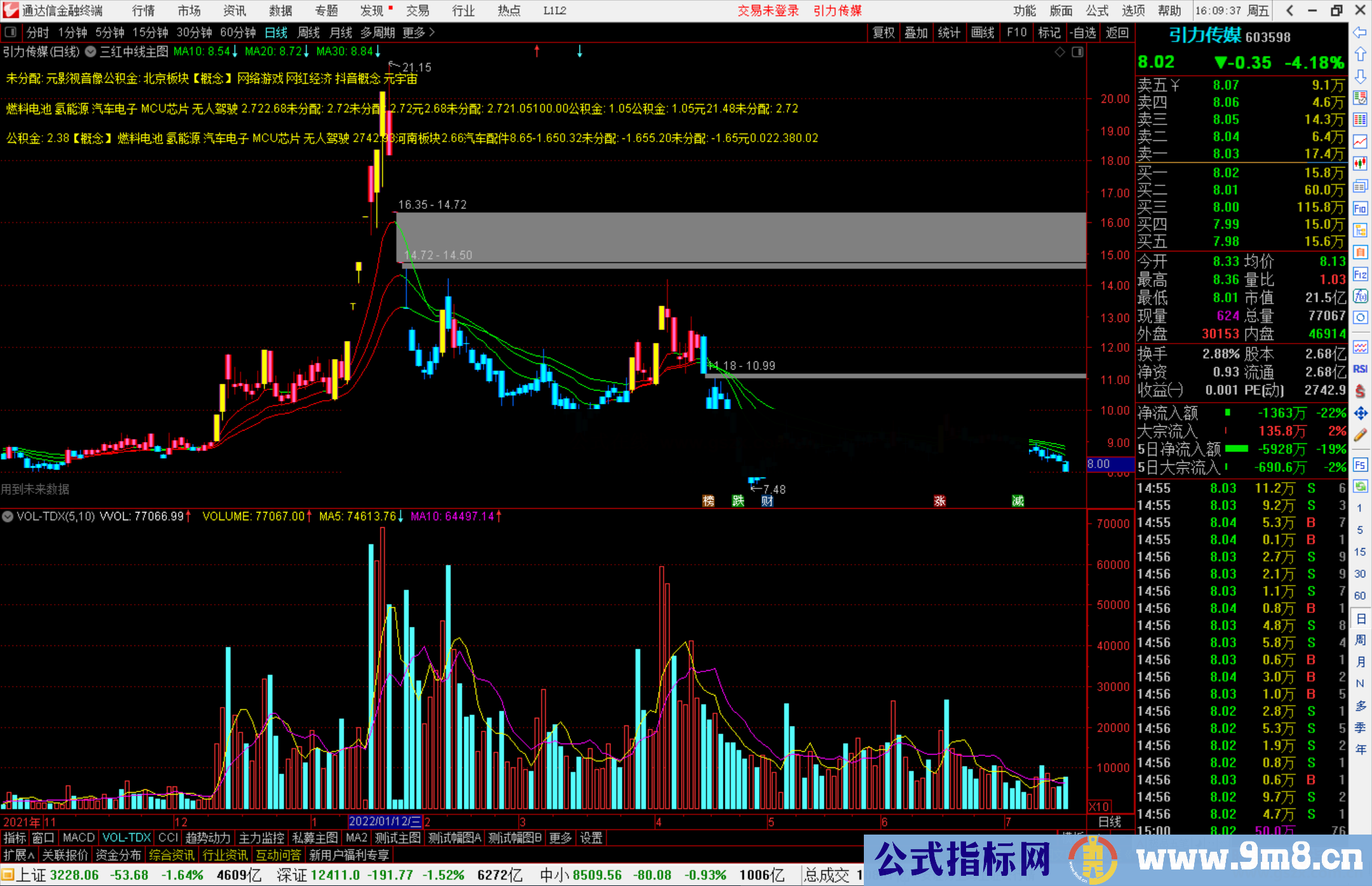
Task: Click the gray 16.35-14.72 price zone
Action: point(740,237)
